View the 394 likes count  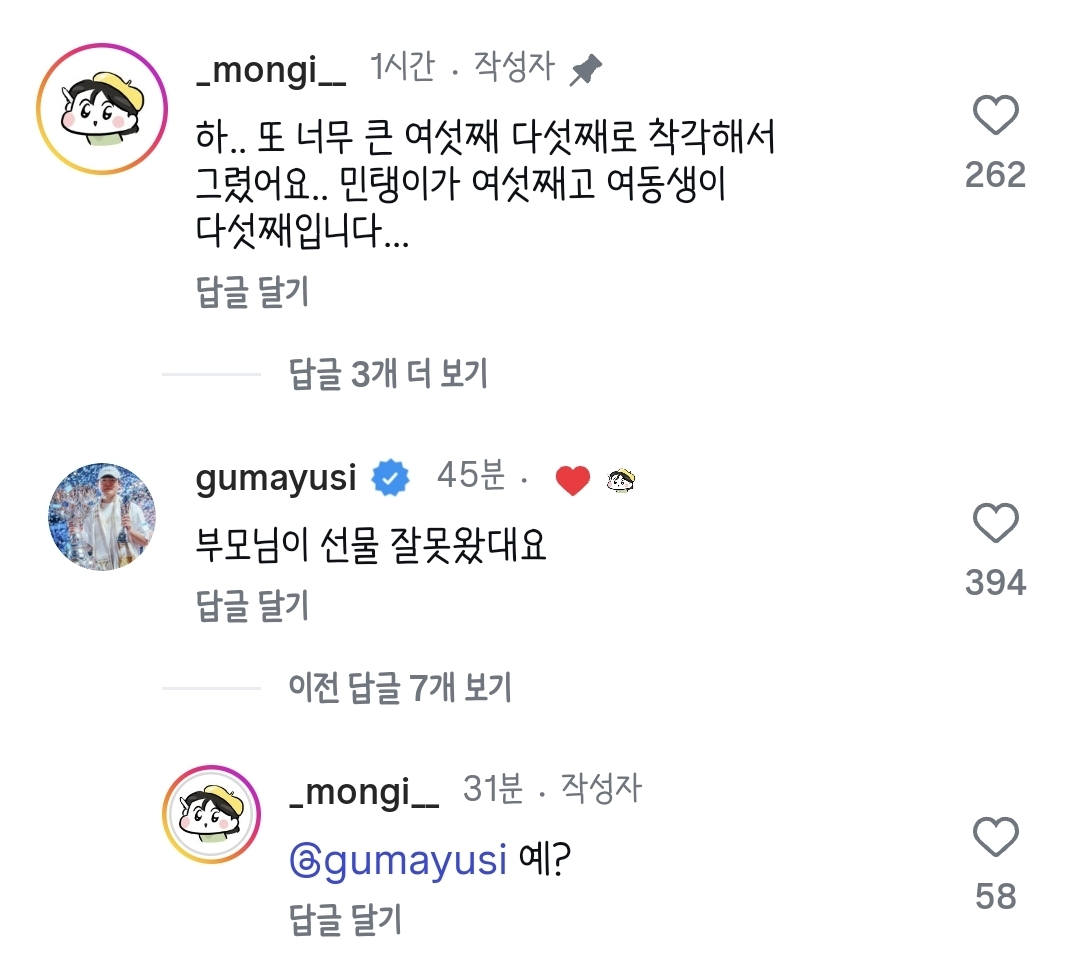995,583
